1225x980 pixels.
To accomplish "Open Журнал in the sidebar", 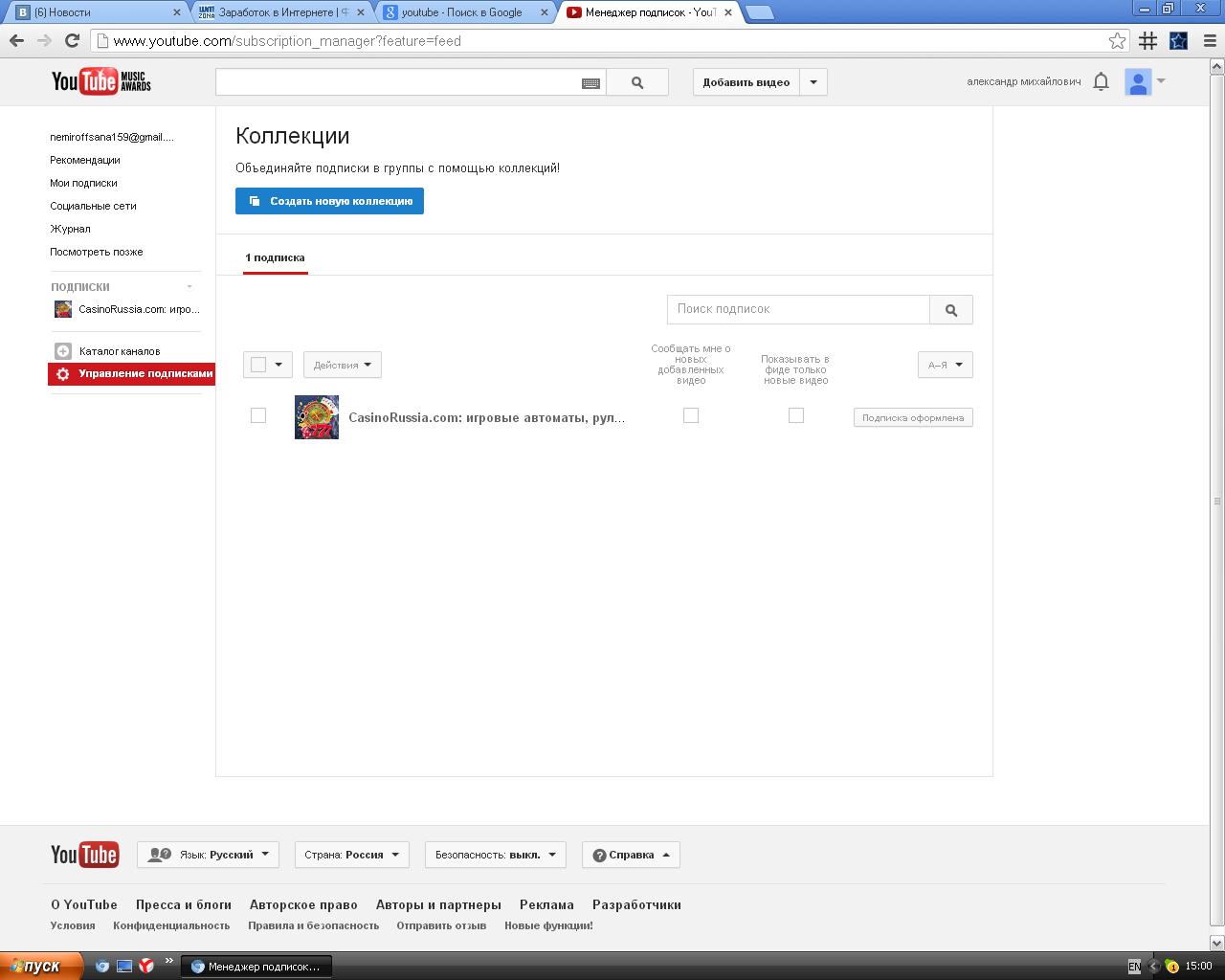I will pyautogui.click(x=71, y=229).
